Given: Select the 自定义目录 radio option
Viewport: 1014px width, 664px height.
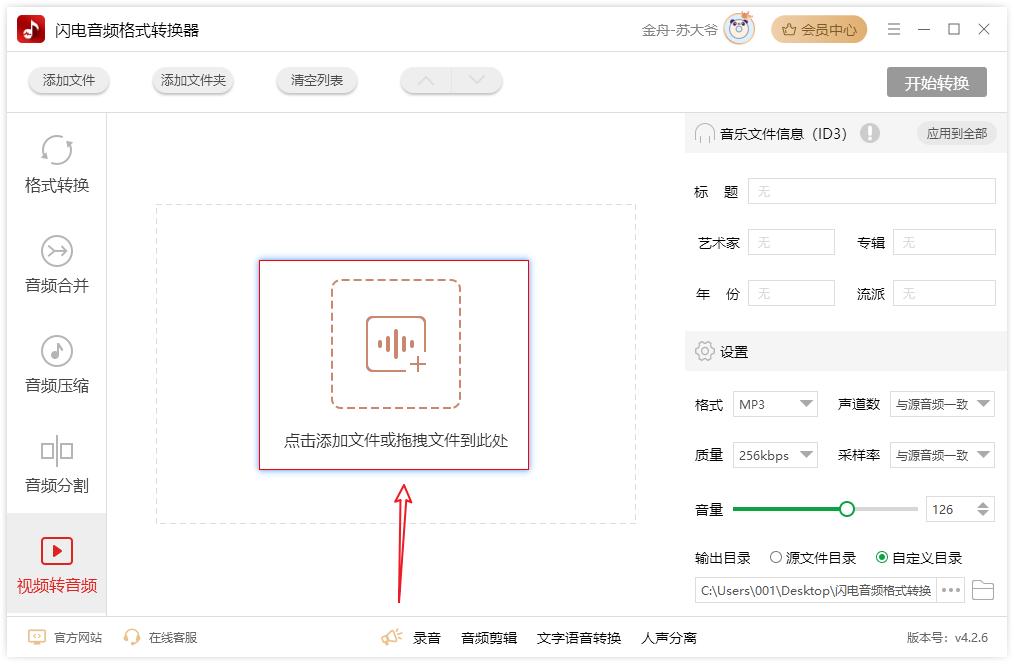Looking at the screenshot, I should pos(881,558).
